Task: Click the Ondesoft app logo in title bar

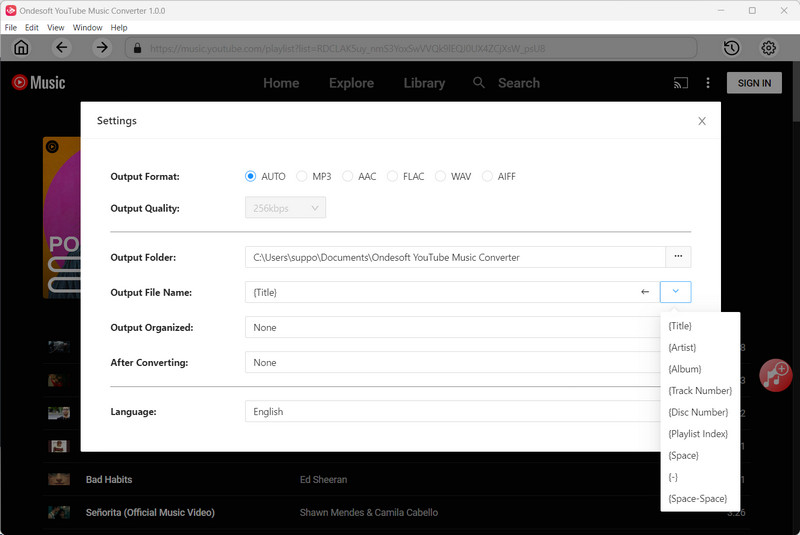Action: 10,10
